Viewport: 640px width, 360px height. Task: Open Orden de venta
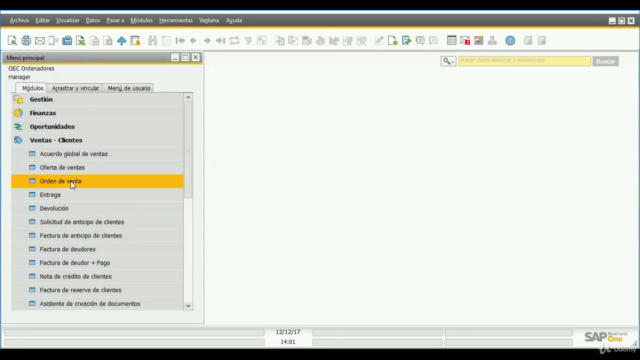(x=97, y=181)
